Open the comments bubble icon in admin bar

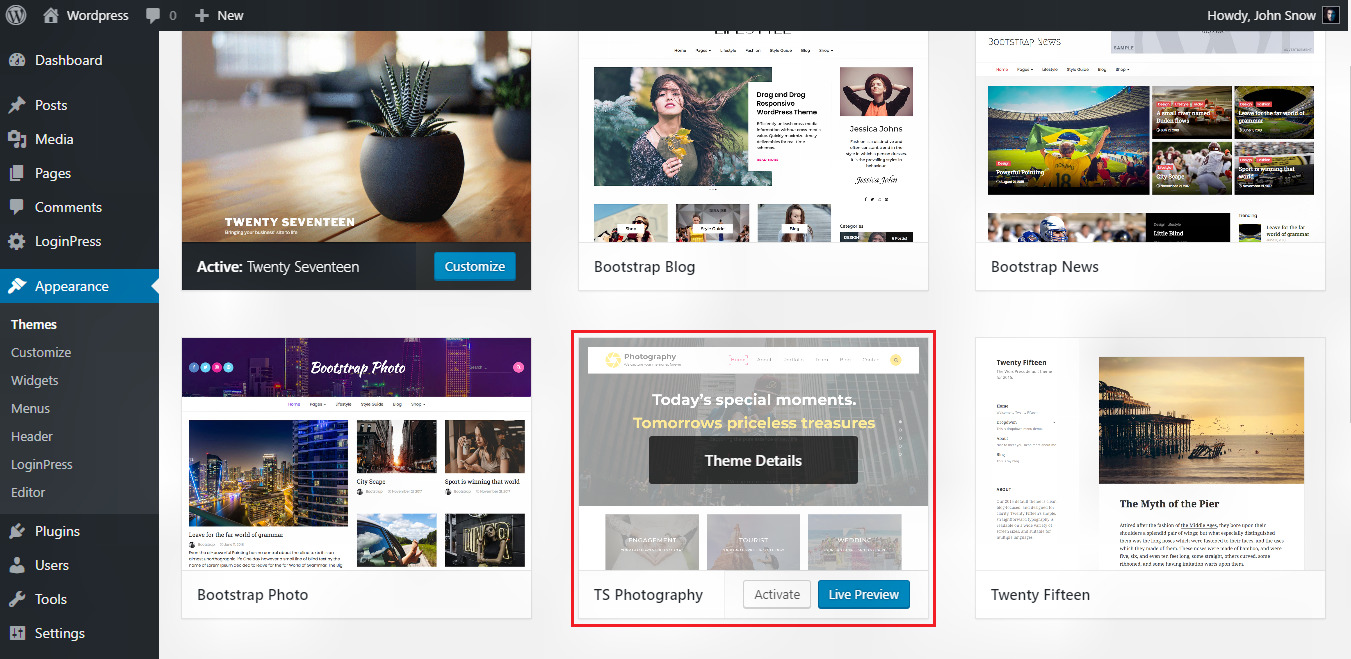[152, 16]
